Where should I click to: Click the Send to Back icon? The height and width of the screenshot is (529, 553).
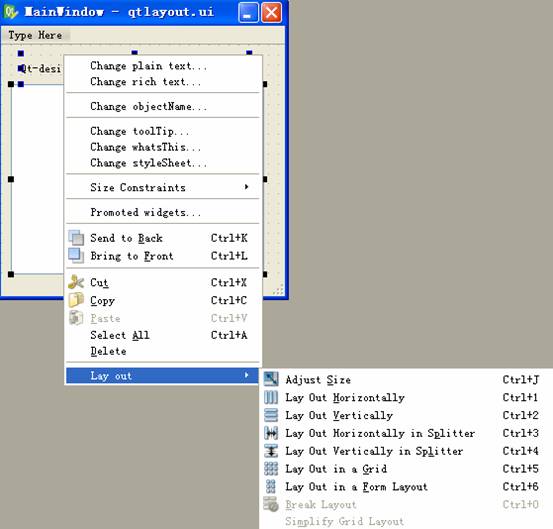[76, 238]
